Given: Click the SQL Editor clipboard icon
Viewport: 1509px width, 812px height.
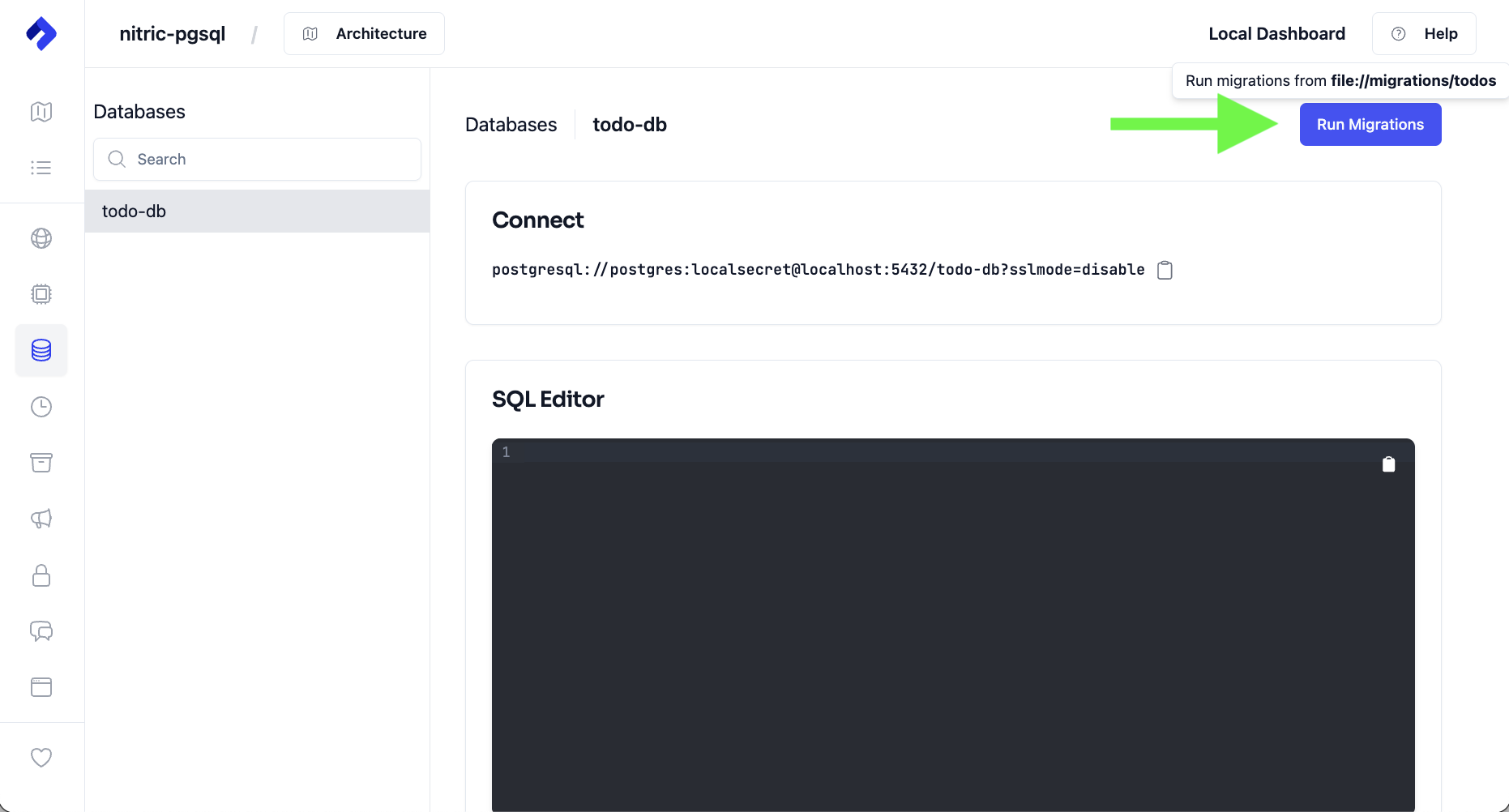Looking at the screenshot, I should (1388, 464).
